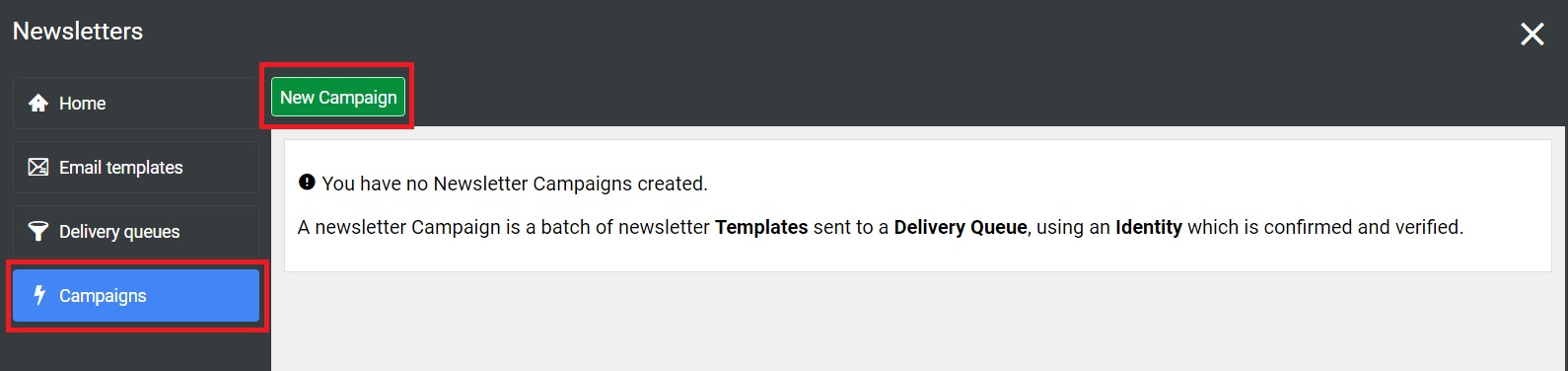Click the funnel icon for Delivery queues

coord(38,232)
